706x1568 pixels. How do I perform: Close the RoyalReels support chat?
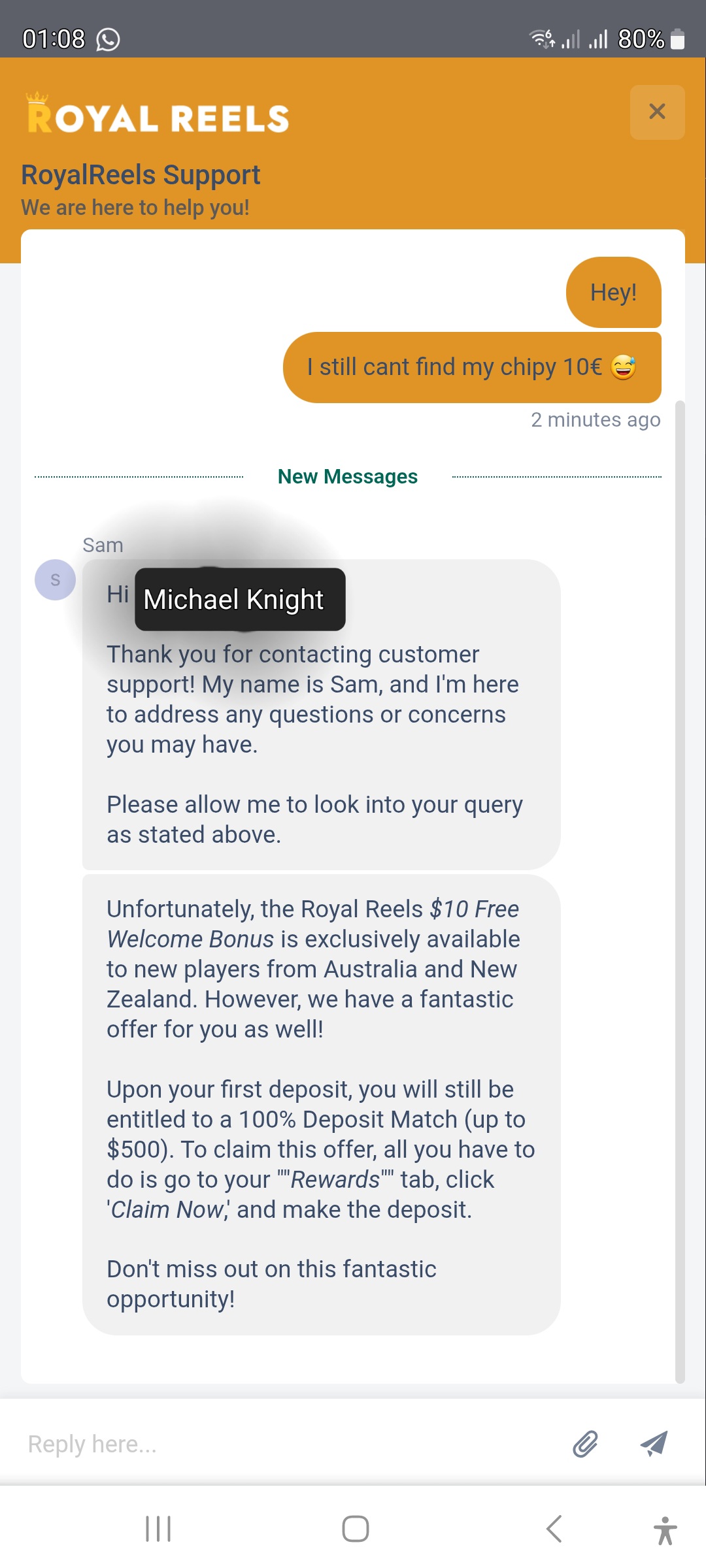pos(657,112)
